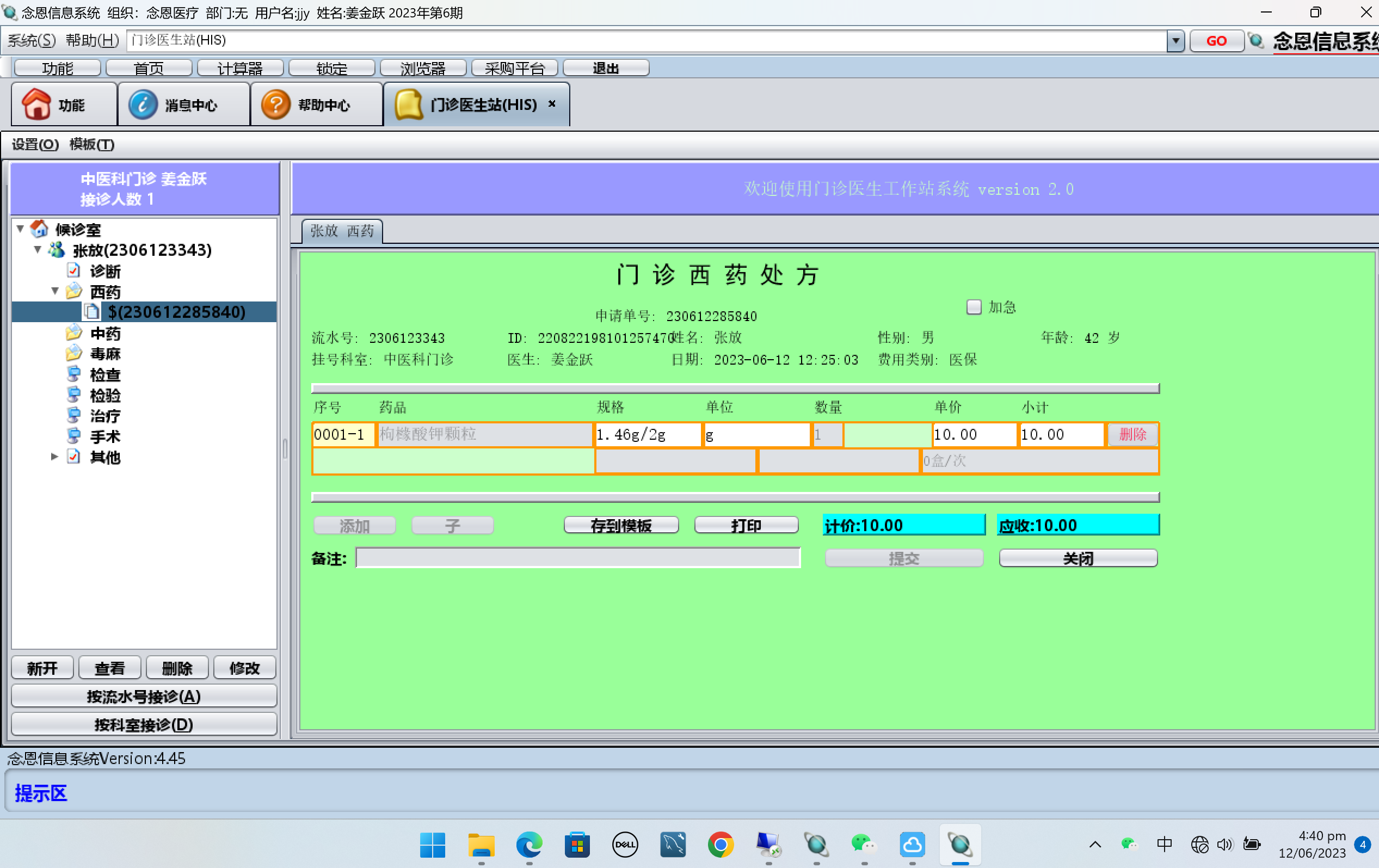Click the patient icon beside 张放(2306123343)
Viewport: 1379px width, 868px height.
click(56, 250)
